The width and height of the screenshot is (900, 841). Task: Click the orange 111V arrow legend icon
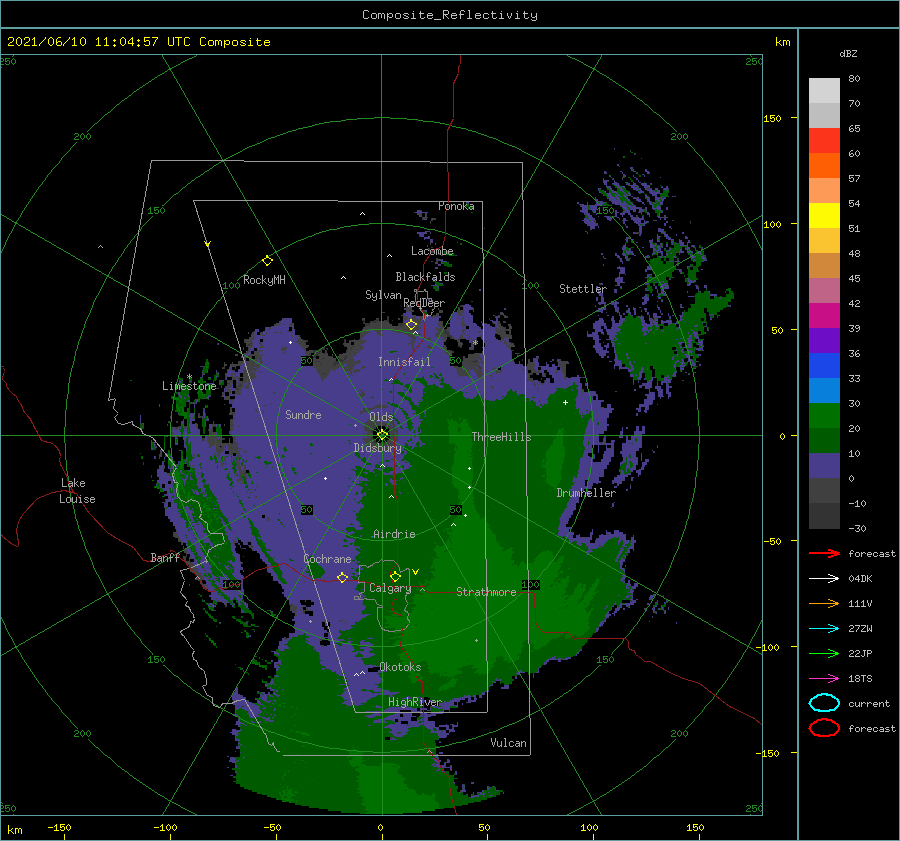pyautogui.click(x=824, y=603)
